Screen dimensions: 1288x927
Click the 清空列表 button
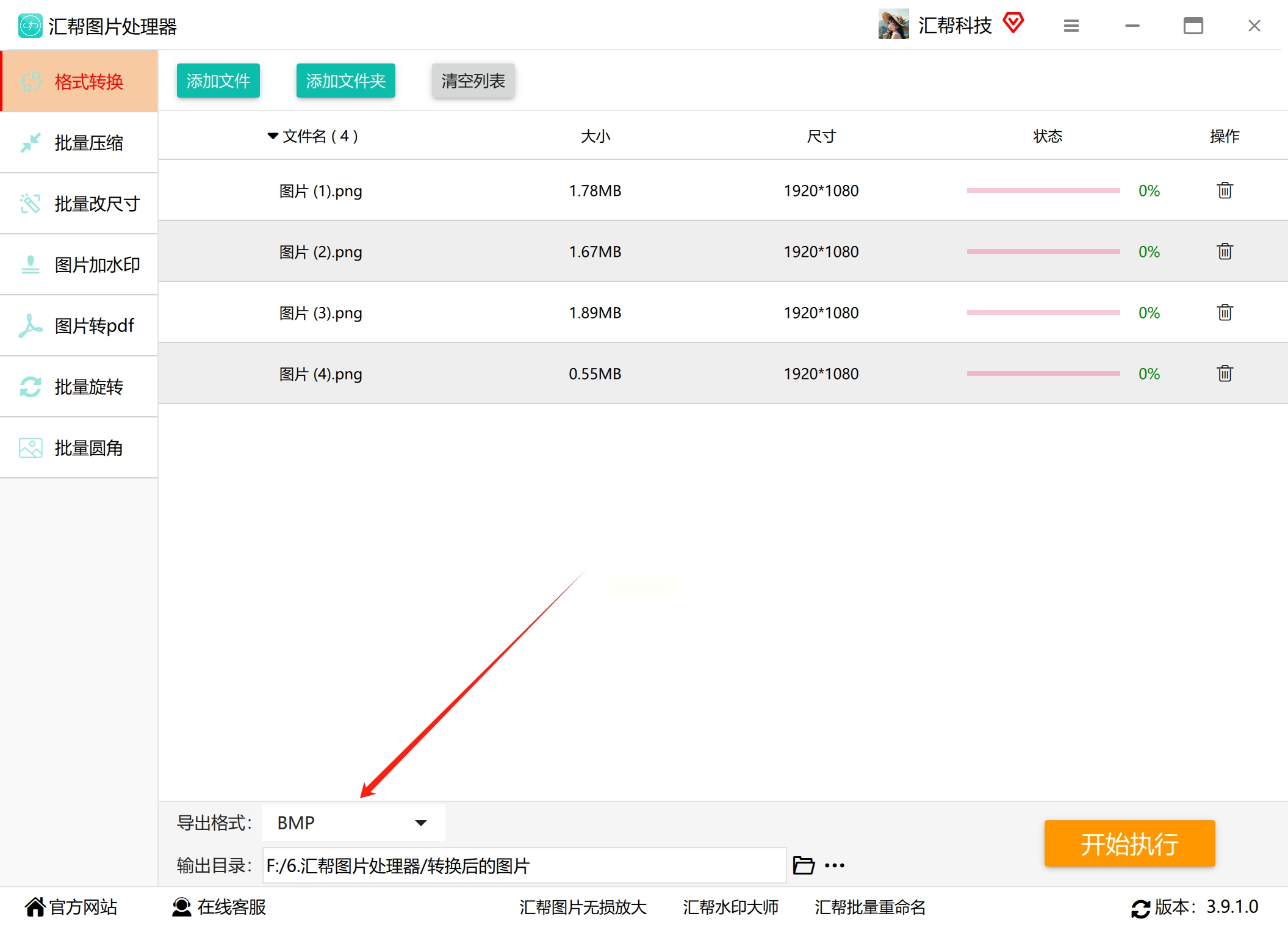click(x=473, y=81)
